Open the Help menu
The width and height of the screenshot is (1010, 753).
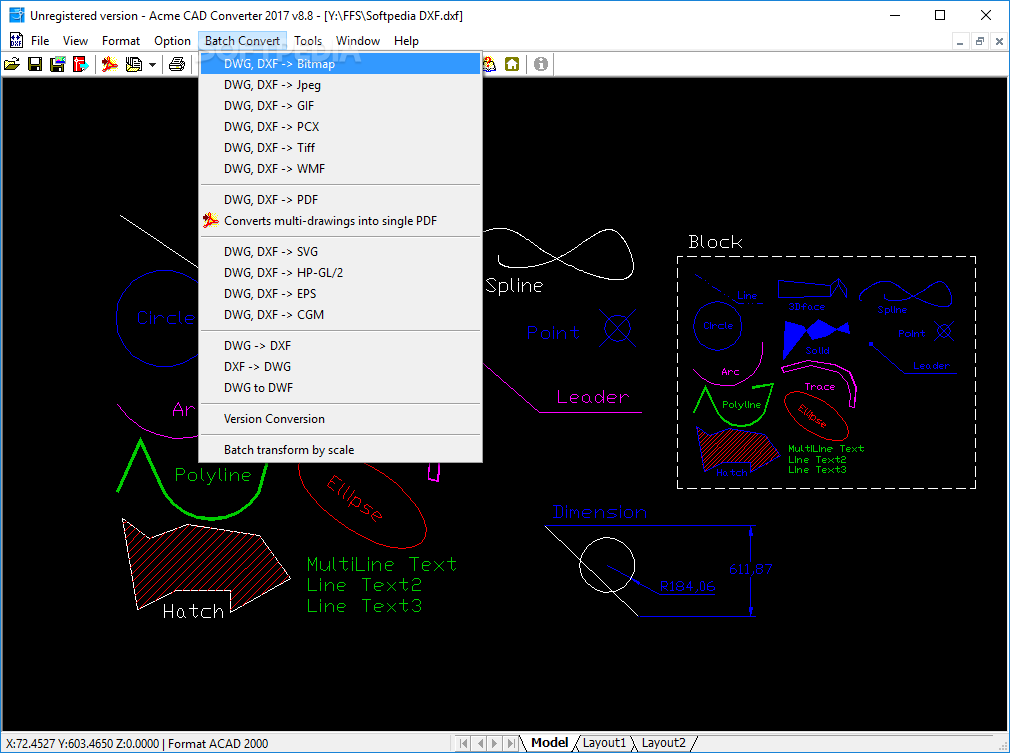click(x=406, y=41)
